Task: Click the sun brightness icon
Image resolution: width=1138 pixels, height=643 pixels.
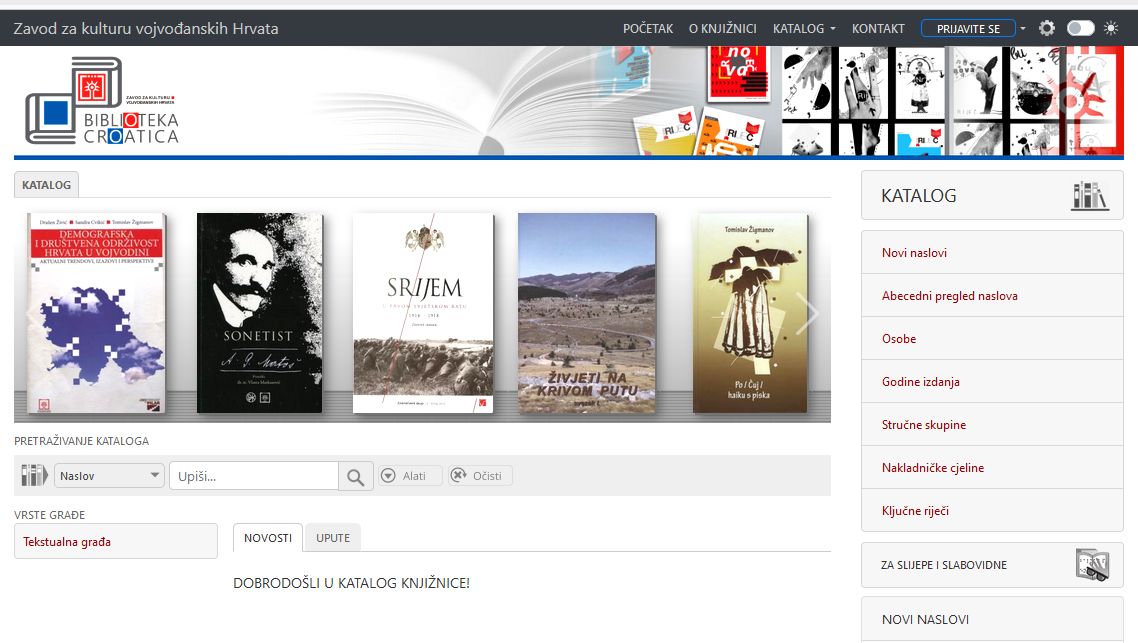Action: click(x=1111, y=28)
